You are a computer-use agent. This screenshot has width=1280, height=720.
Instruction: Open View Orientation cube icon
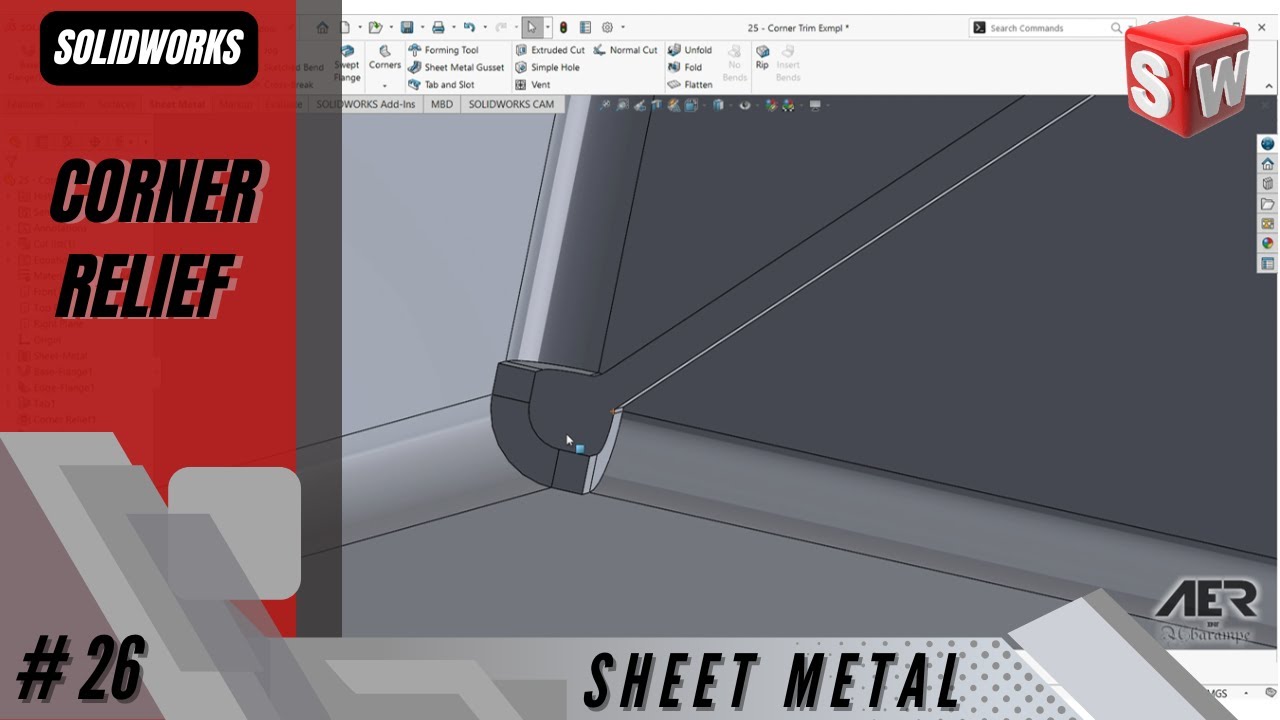(691, 105)
